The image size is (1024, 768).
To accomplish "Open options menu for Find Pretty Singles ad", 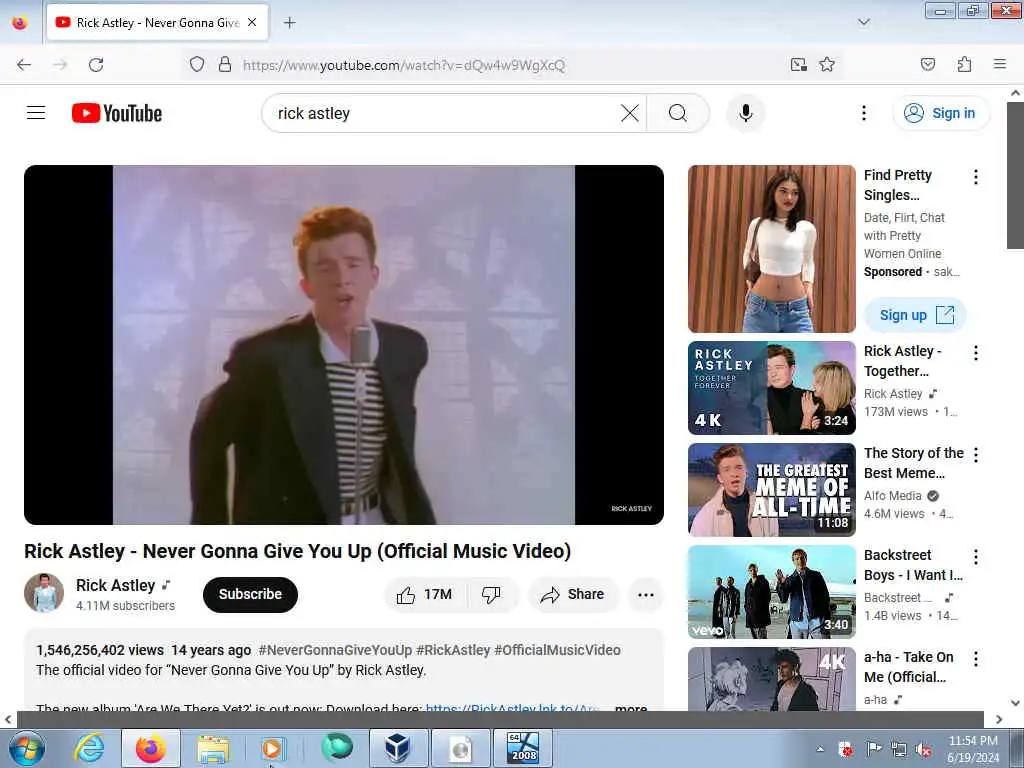I will click(975, 177).
